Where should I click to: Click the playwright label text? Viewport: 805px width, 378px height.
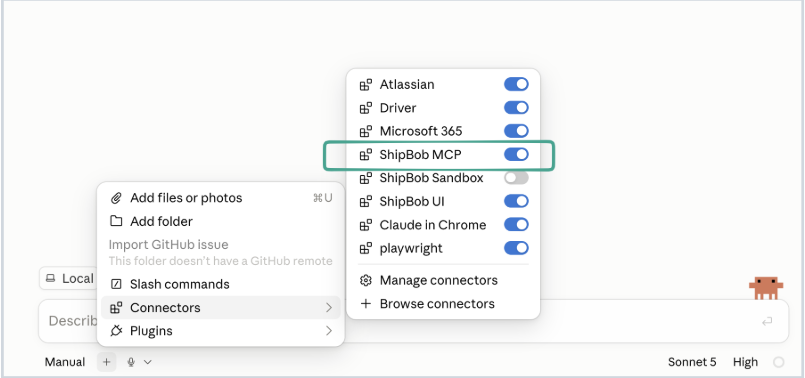tap(411, 249)
